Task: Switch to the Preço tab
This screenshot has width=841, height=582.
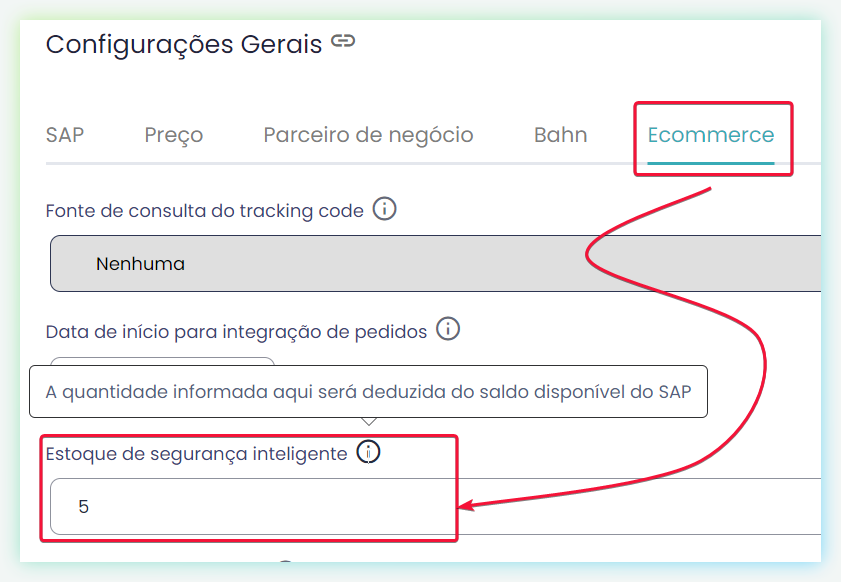Action: click(x=174, y=135)
